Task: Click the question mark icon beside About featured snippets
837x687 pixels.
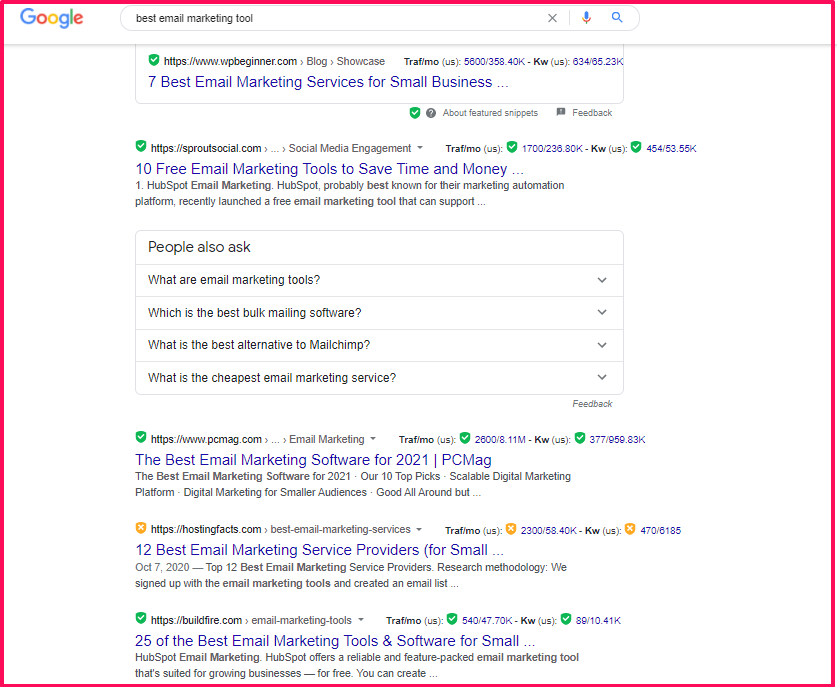Action: point(431,113)
